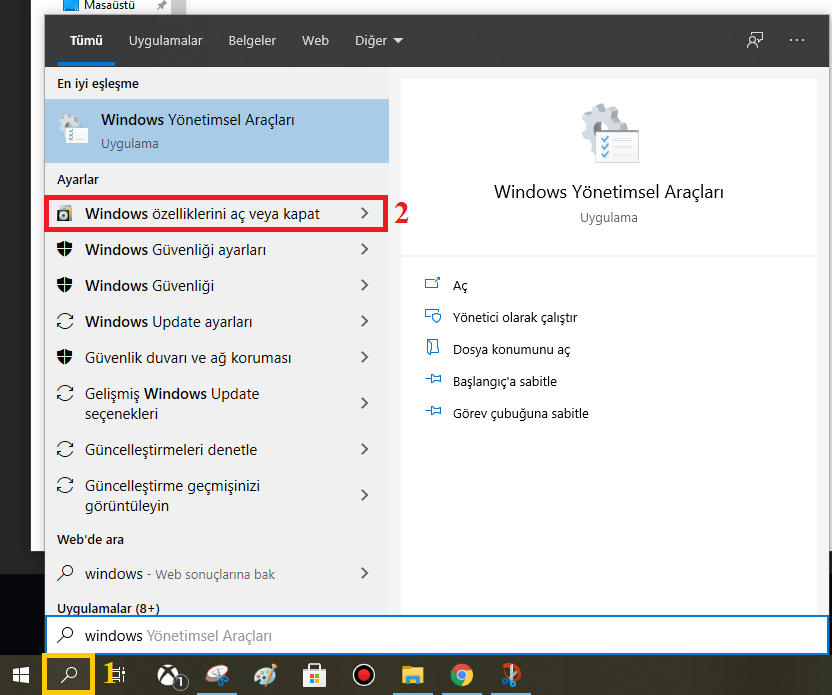Click the open icon next to Aç
The height and width of the screenshot is (695, 832).
tap(432, 283)
